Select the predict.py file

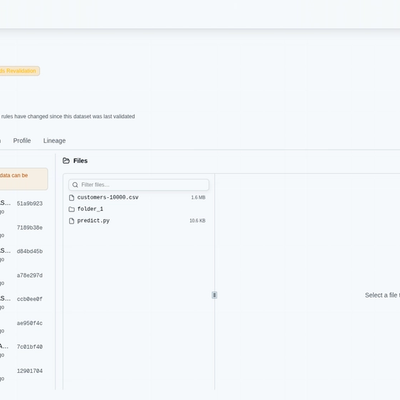137,221
